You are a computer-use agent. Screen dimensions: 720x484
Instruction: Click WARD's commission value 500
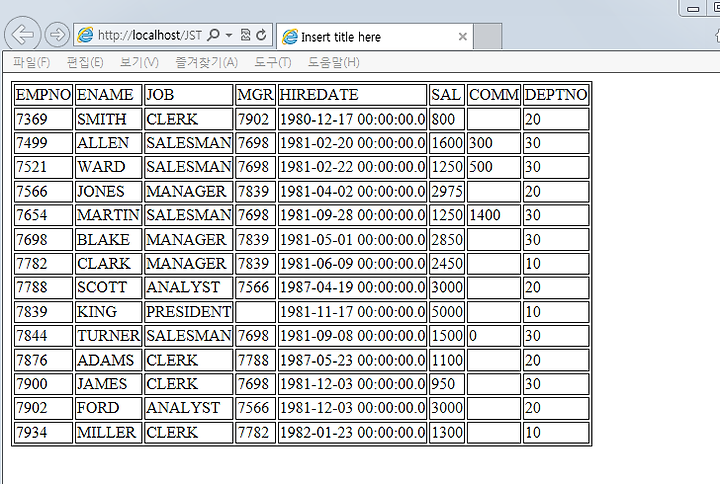coord(481,167)
